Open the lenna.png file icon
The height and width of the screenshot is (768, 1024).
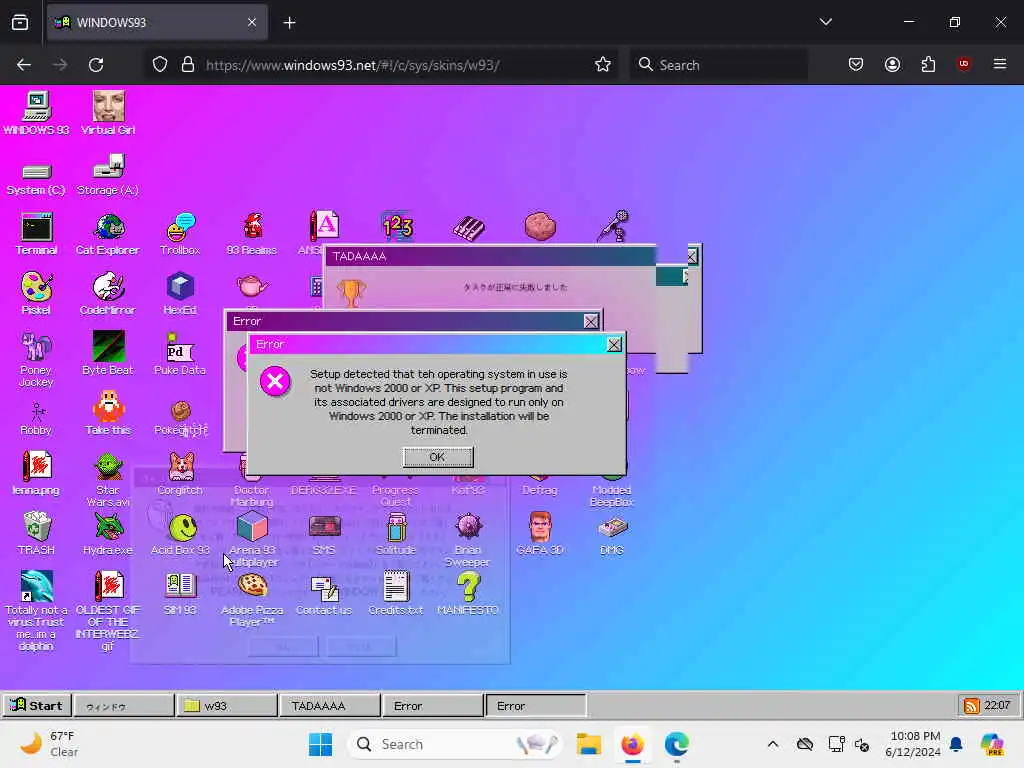pos(36,473)
